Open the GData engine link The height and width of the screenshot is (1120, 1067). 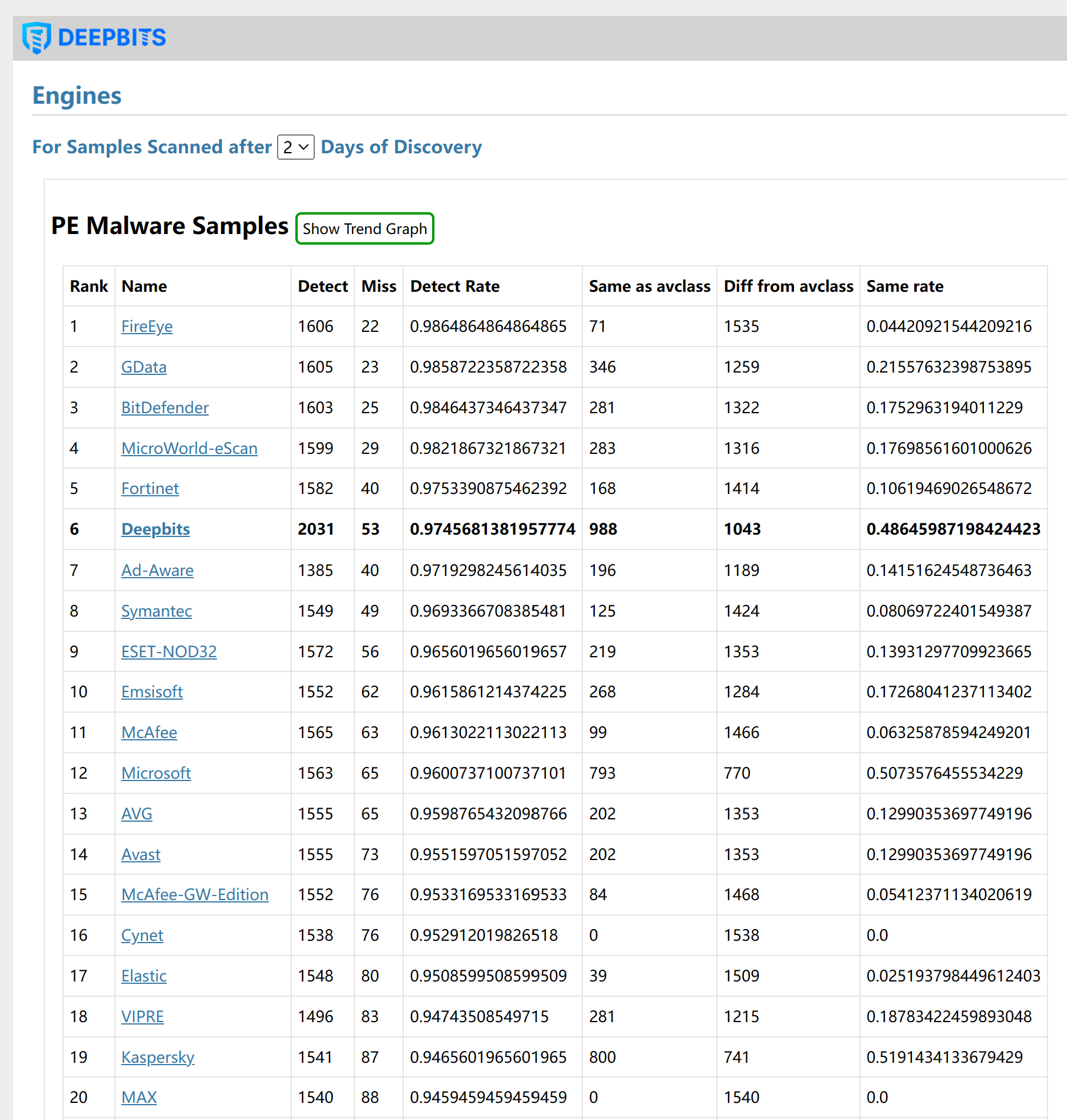[x=144, y=367]
